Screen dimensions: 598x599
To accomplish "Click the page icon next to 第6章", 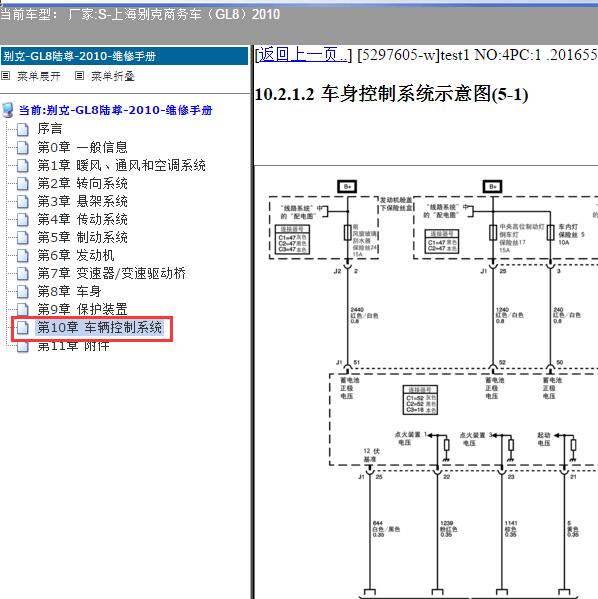I will point(23,256).
